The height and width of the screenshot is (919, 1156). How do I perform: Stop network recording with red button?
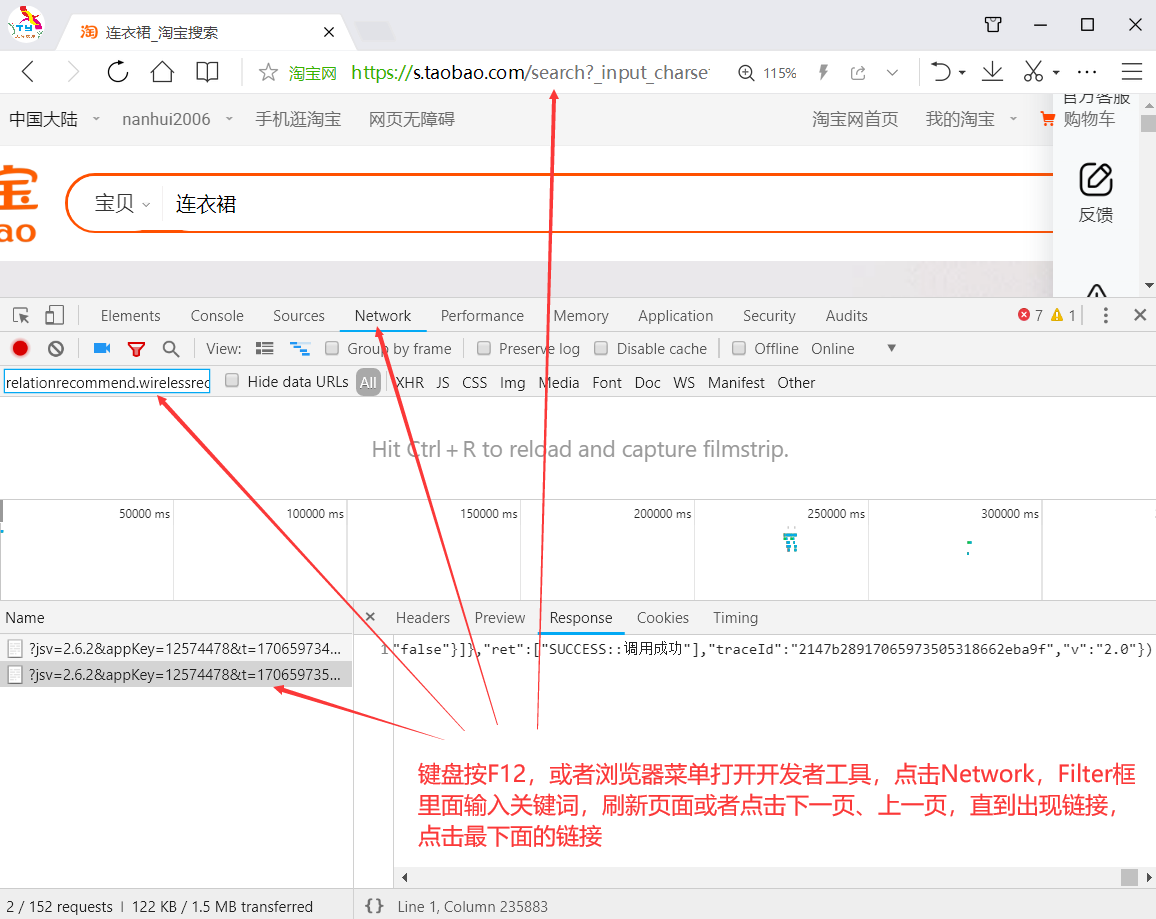tap(20, 349)
